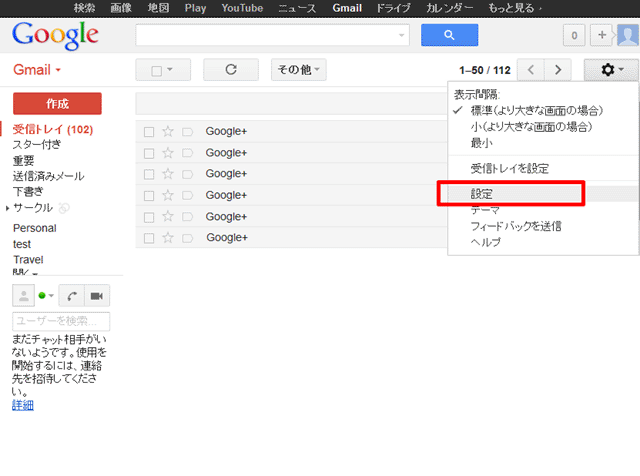
Task: Expand the Gmail product switcher dropdown
Action: coord(38,71)
